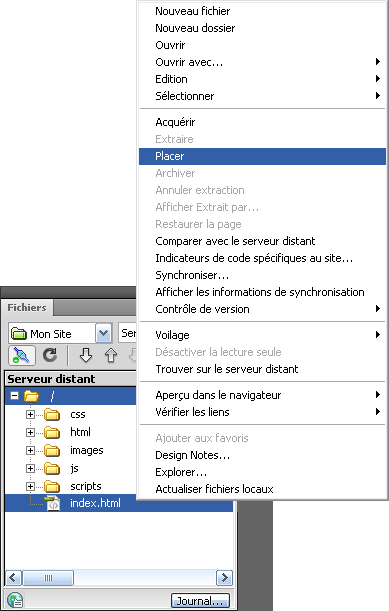Collapse the root / folder
The image size is (389, 611).
(14, 396)
